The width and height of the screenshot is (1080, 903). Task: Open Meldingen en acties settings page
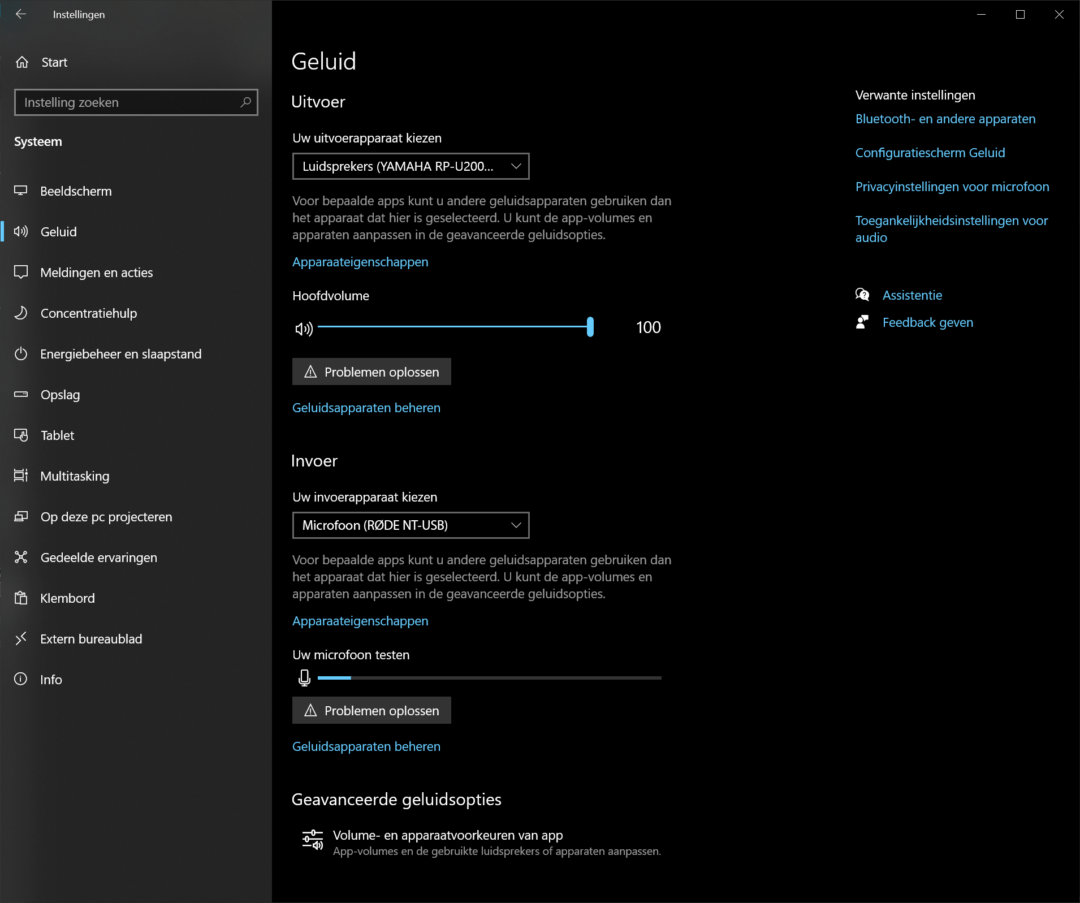pyautogui.click(x=96, y=272)
